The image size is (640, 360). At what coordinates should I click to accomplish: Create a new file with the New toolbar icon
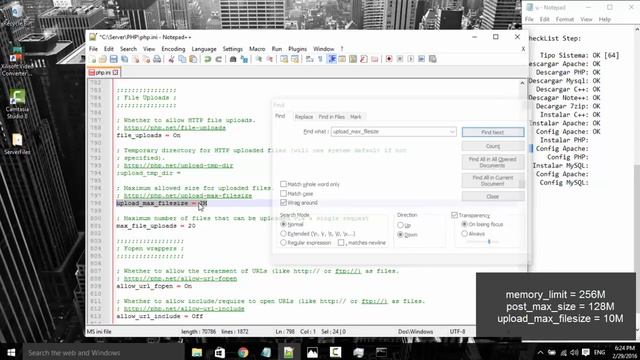(x=93, y=60)
